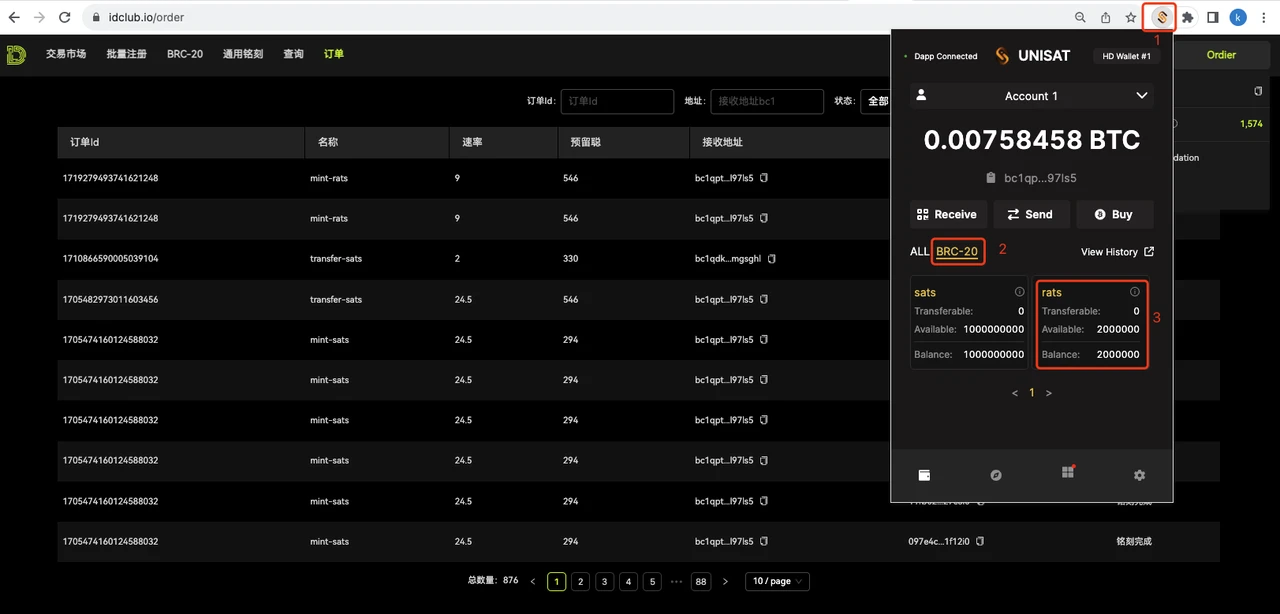Image resolution: width=1280 pixels, height=614 pixels.
Task: Click the Receive button in wallet
Action: click(x=948, y=214)
